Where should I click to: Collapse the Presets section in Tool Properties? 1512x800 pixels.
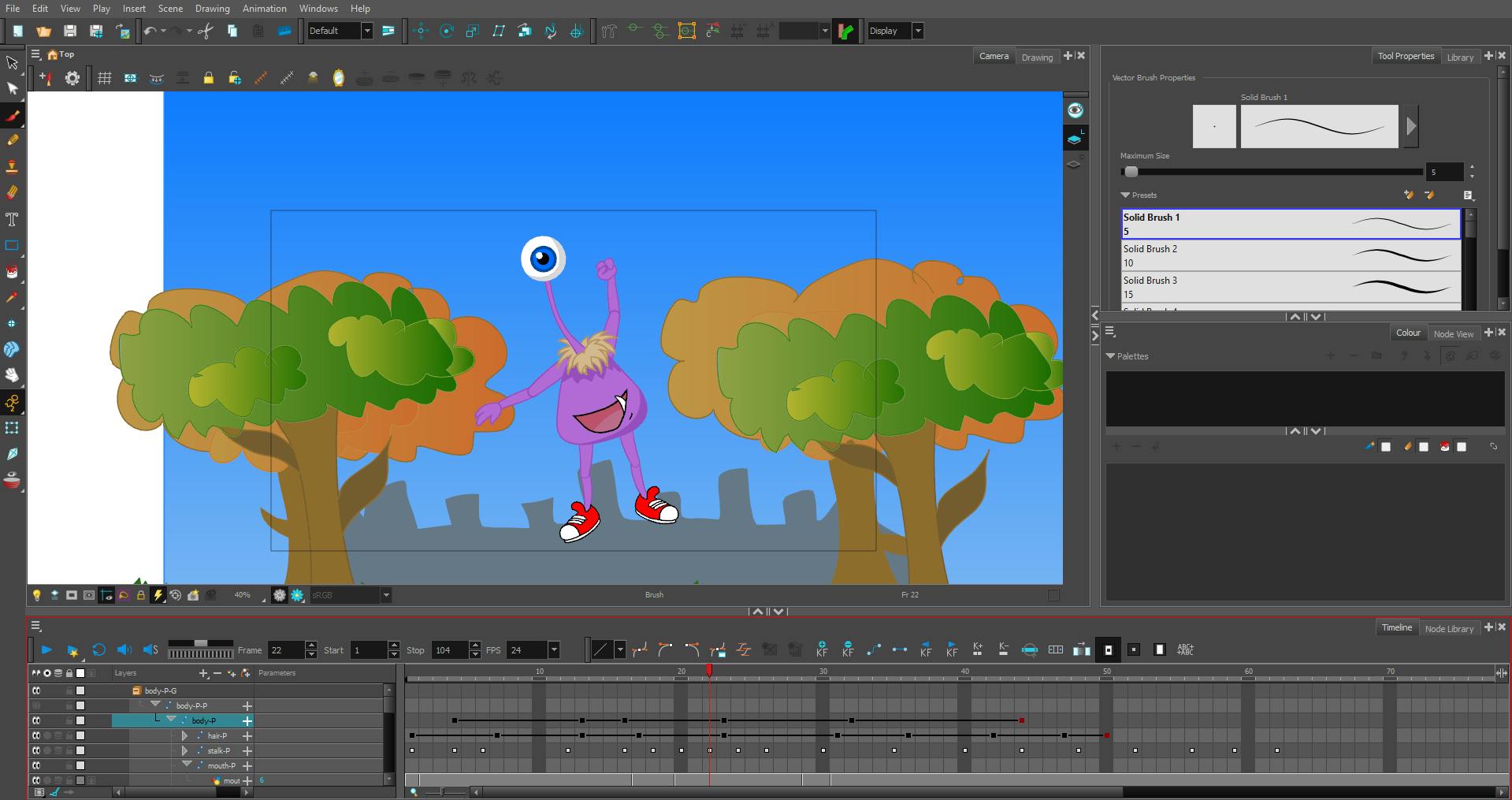1125,195
